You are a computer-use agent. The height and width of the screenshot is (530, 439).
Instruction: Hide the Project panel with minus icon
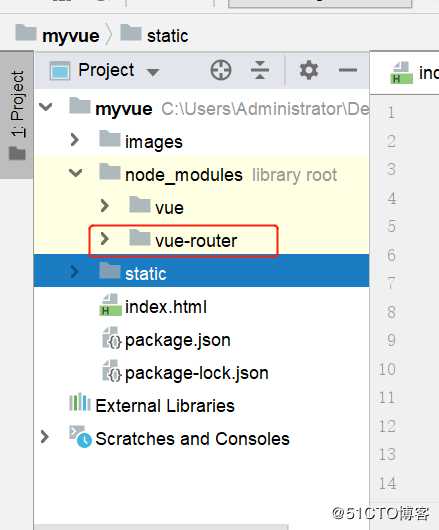348,70
